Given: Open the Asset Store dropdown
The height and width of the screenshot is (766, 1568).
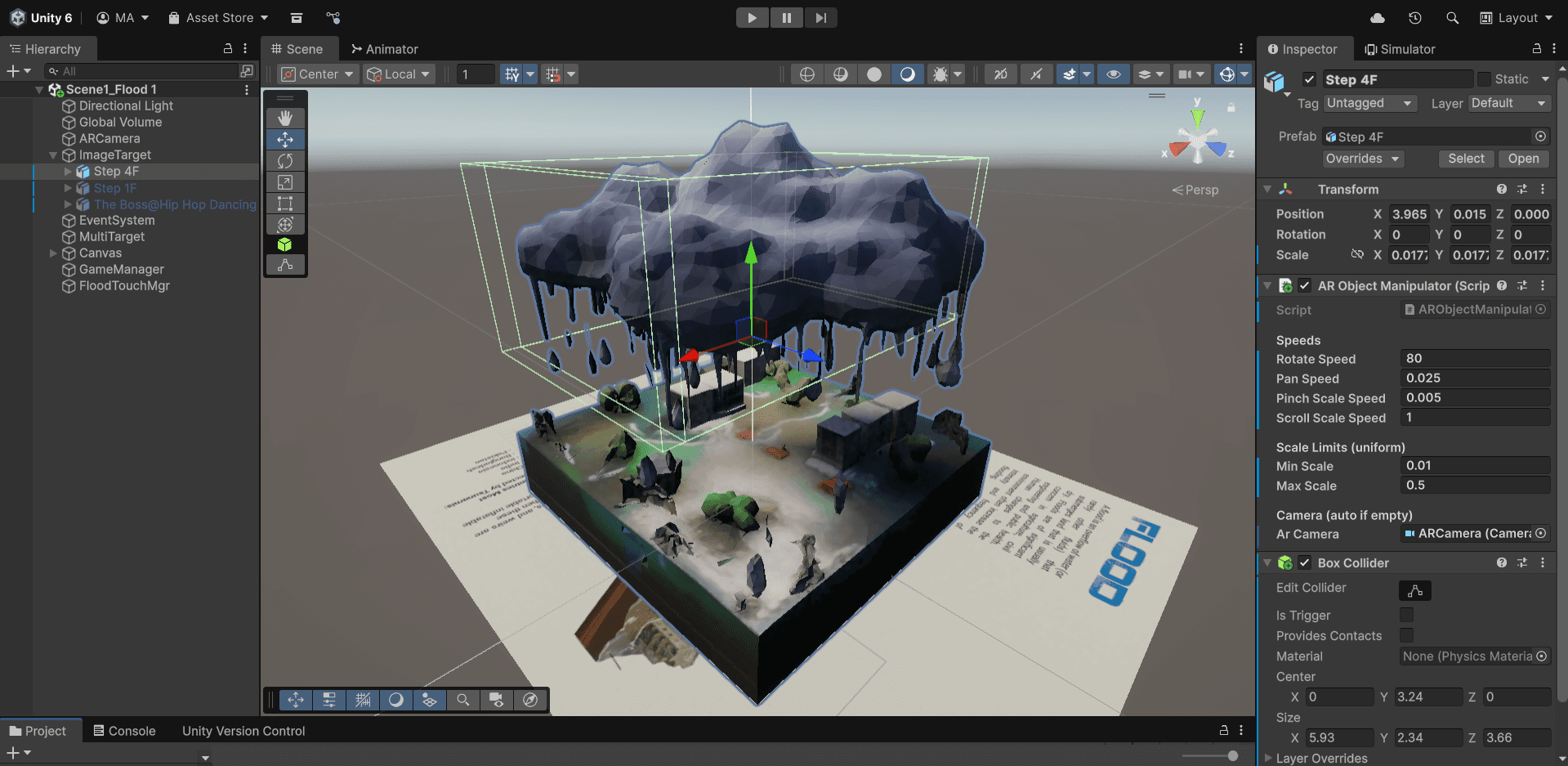Looking at the screenshot, I should 218,18.
